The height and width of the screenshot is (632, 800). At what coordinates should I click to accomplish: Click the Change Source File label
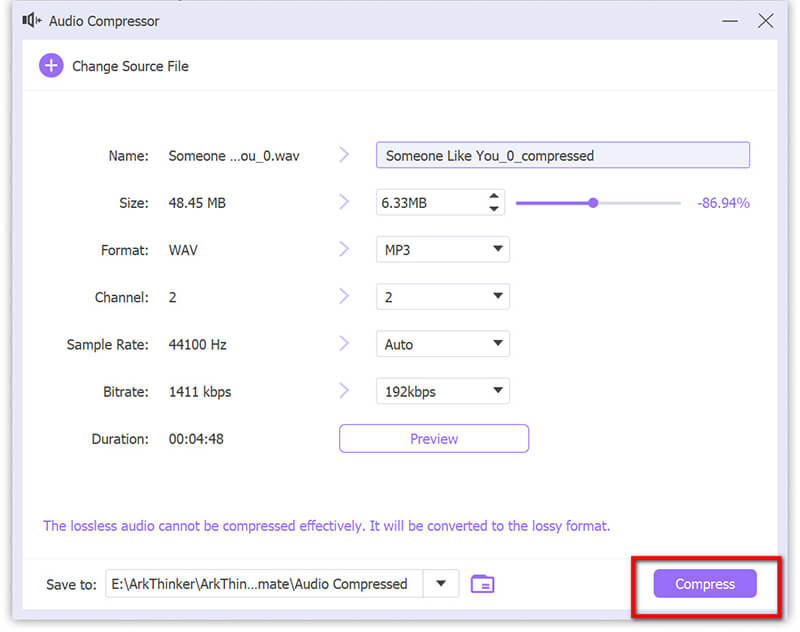pos(130,66)
